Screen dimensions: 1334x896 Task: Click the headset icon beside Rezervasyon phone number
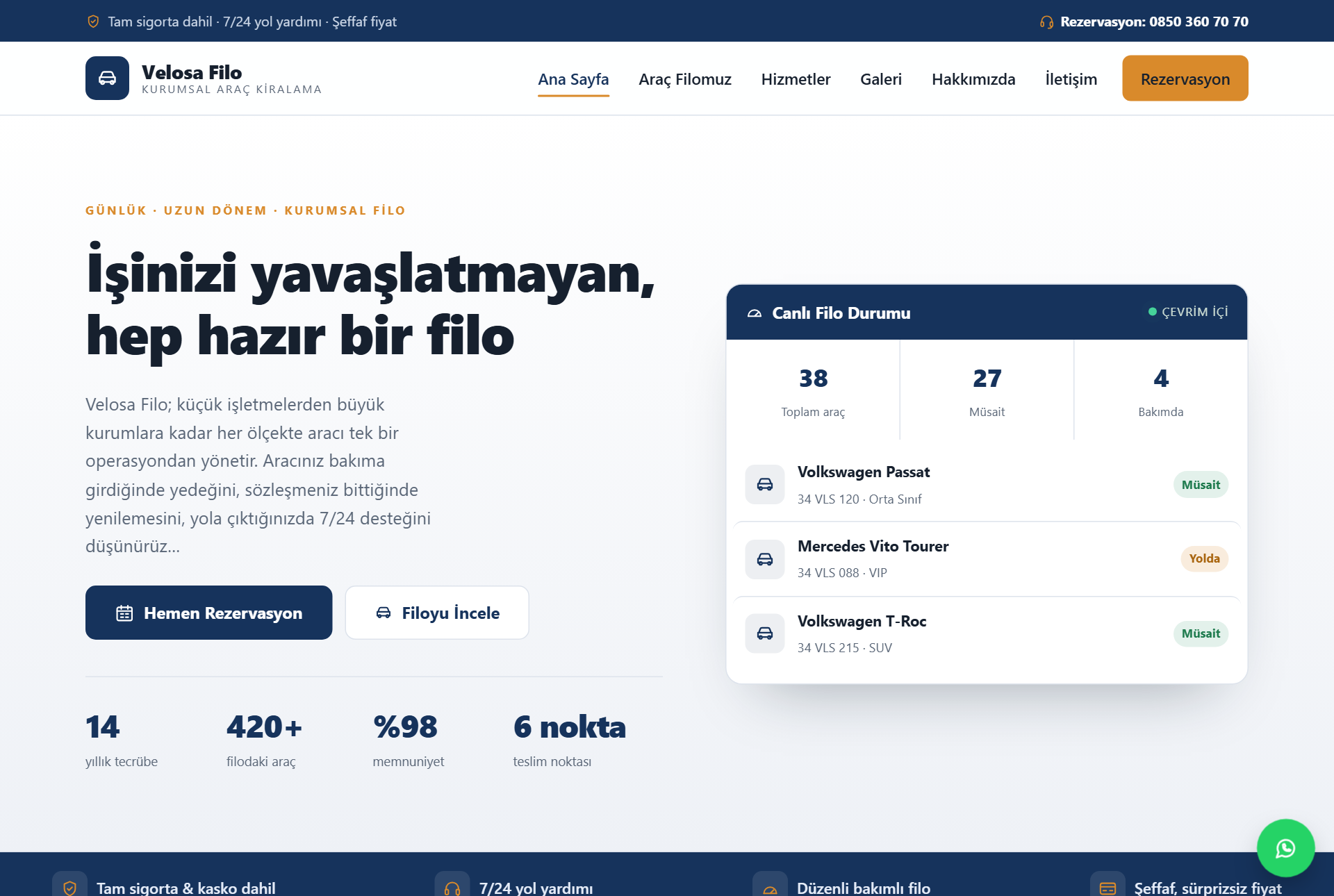pyautogui.click(x=1046, y=22)
